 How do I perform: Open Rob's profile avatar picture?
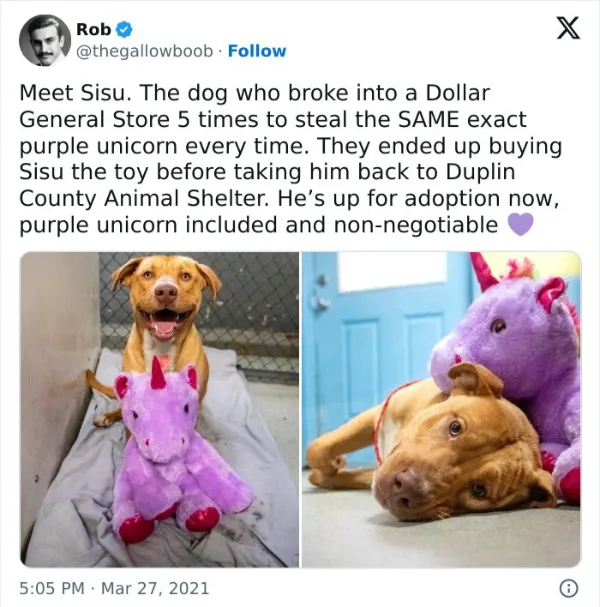[45, 40]
